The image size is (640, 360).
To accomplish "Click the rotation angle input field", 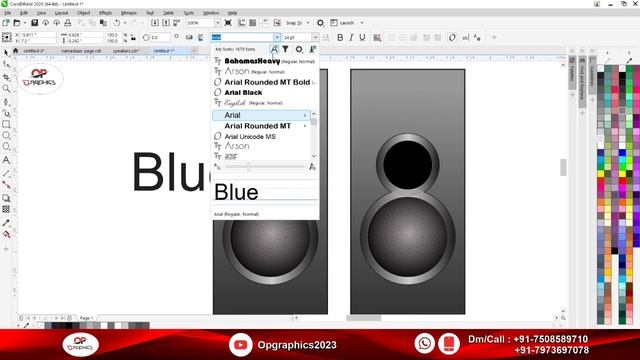I will tap(159, 38).
